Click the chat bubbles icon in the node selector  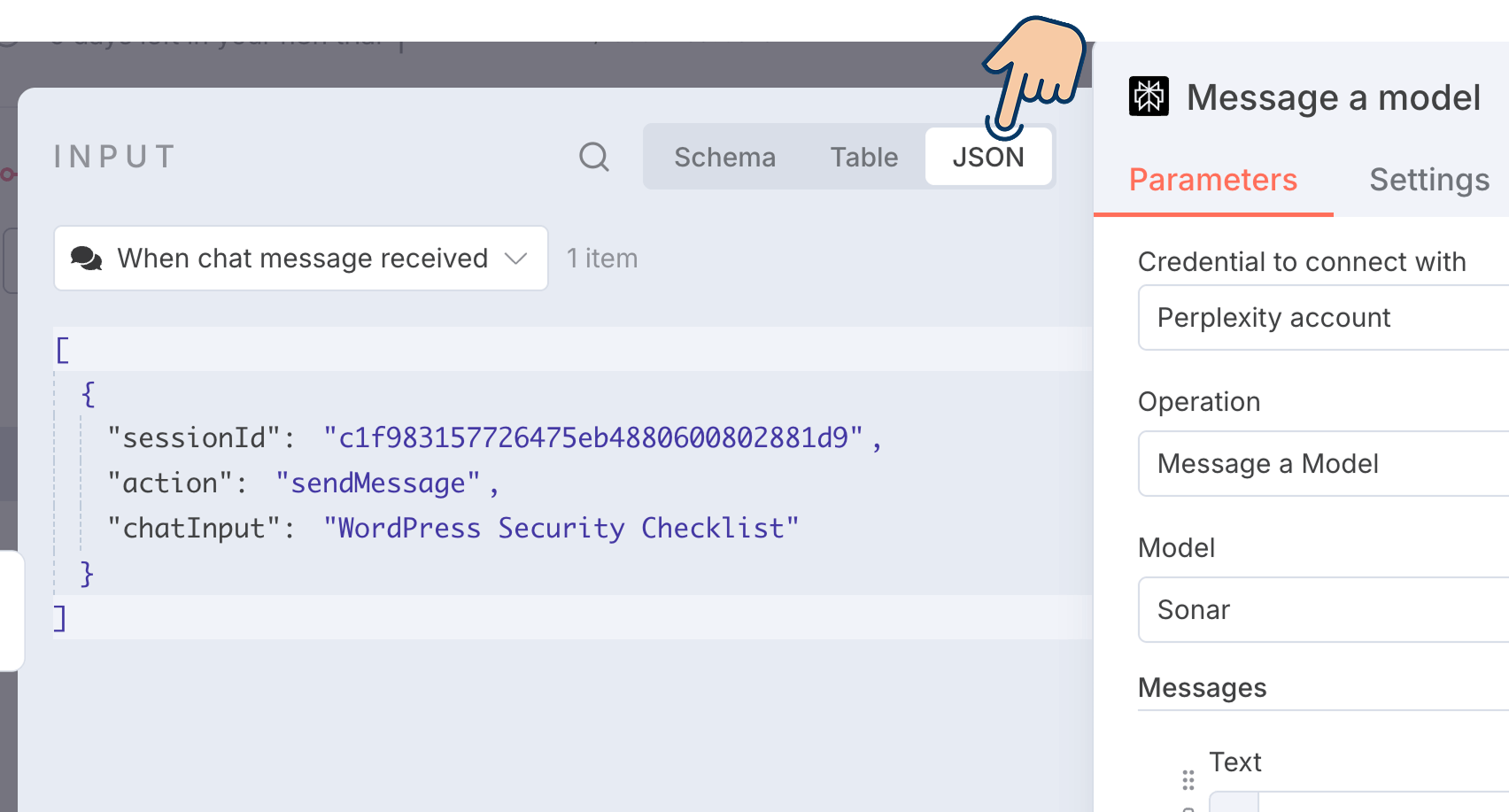pos(87,259)
